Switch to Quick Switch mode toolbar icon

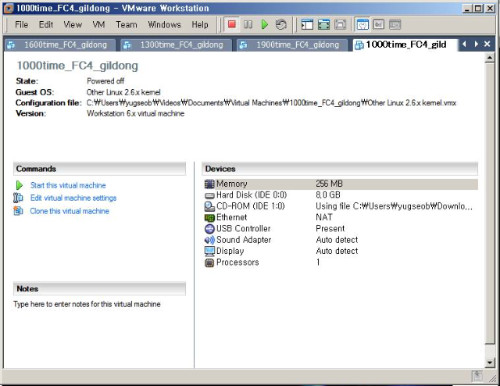pyautogui.click(x=323, y=24)
